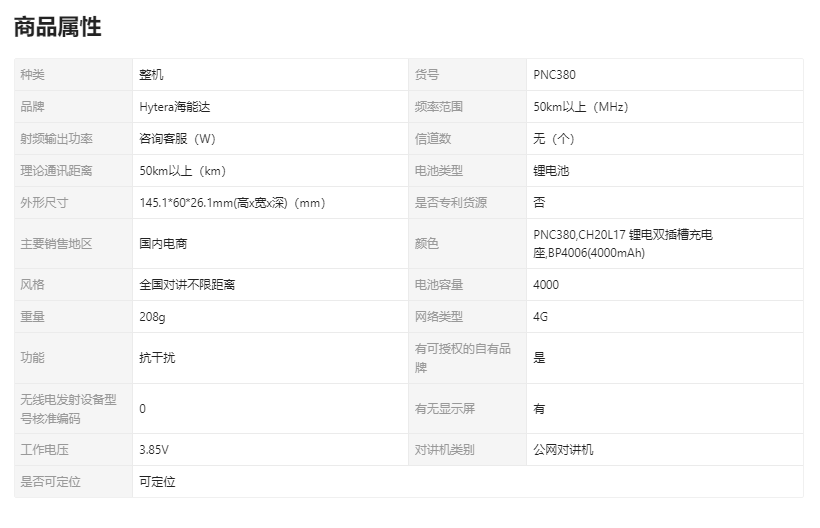Click the PNC380 item number value
This screenshot has width=820, height=528.
point(554,75)
